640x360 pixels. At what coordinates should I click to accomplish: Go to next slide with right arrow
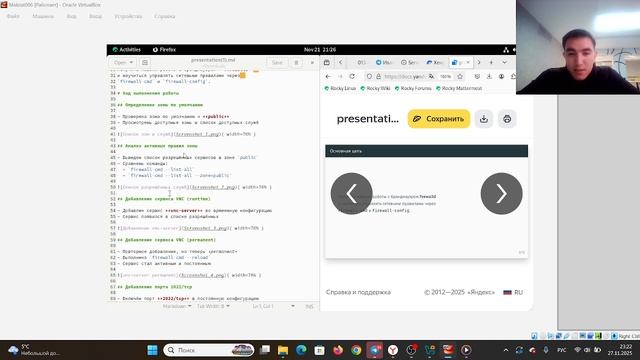coord(501,193)
